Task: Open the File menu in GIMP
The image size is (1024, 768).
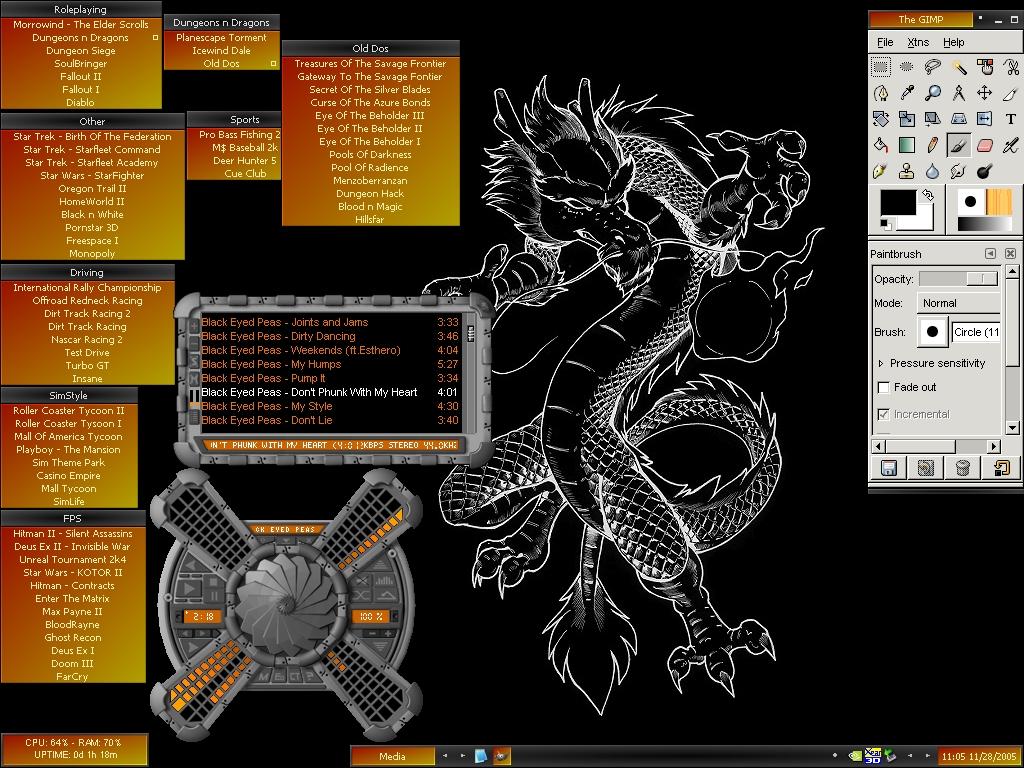Action: [885, 42]
